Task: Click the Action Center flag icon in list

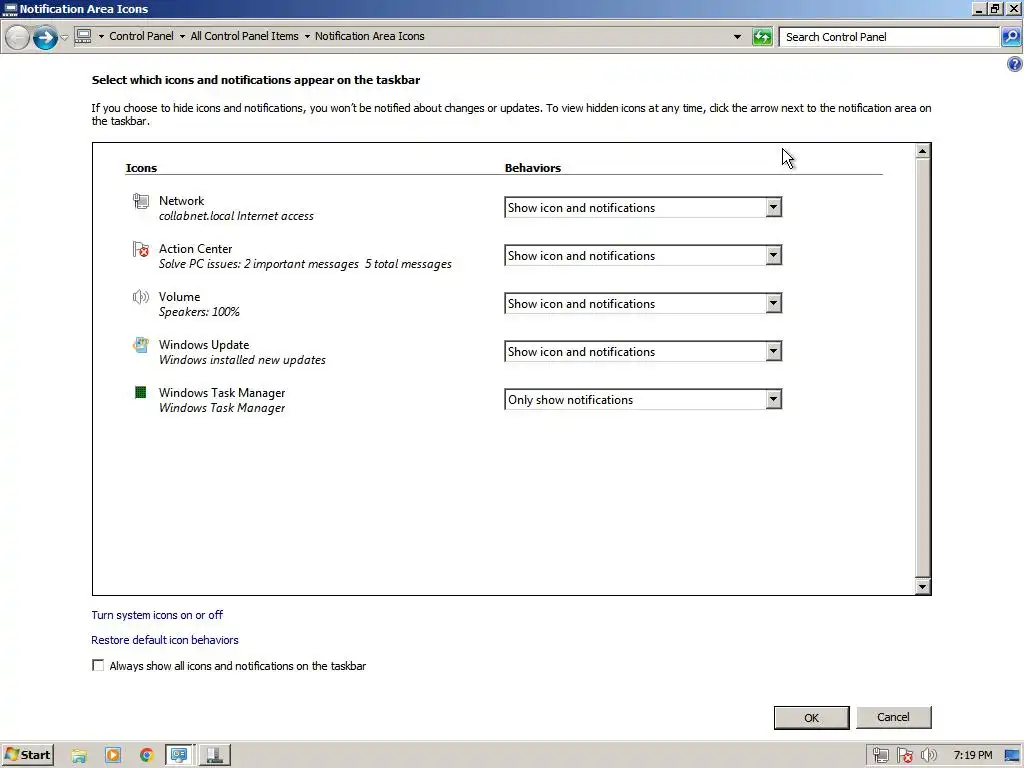Action: point(140,249)
